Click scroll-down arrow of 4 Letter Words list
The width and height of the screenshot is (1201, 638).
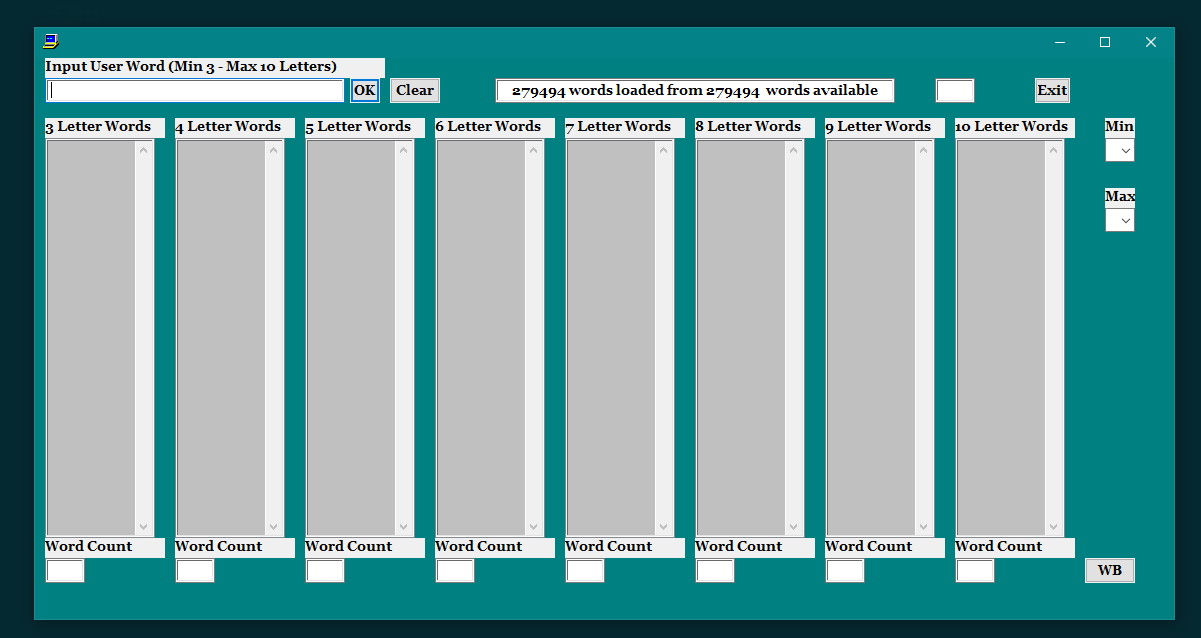point(274,527)
